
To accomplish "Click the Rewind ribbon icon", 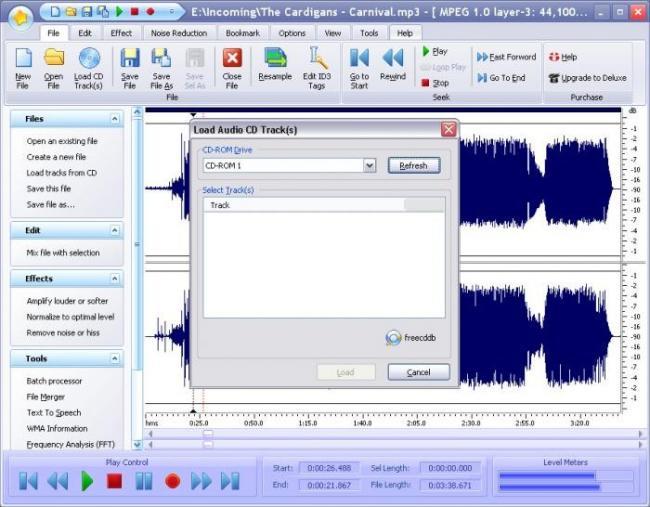I will 393,58.
